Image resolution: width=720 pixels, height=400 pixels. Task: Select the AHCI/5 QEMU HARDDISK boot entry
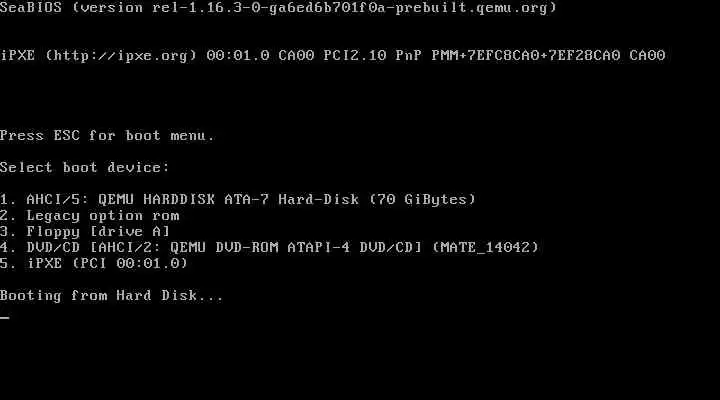point(238,200)
